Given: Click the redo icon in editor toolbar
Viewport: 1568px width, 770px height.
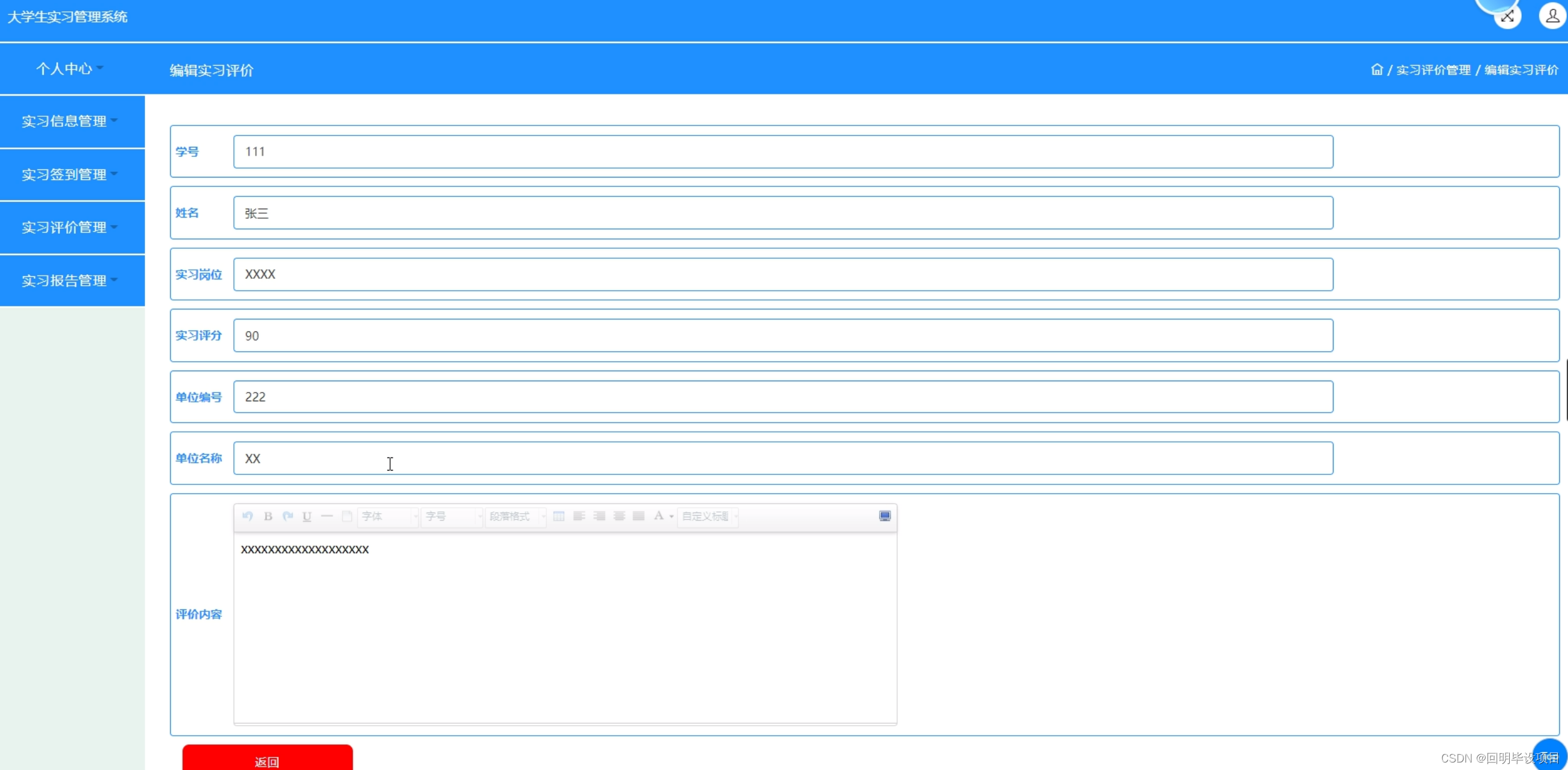Looking at the screenshot, I should [x=288, y=516].
